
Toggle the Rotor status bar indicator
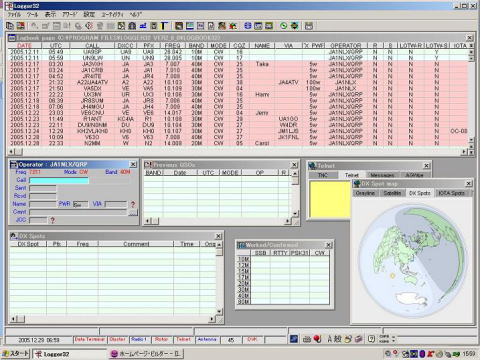point(161,339)
